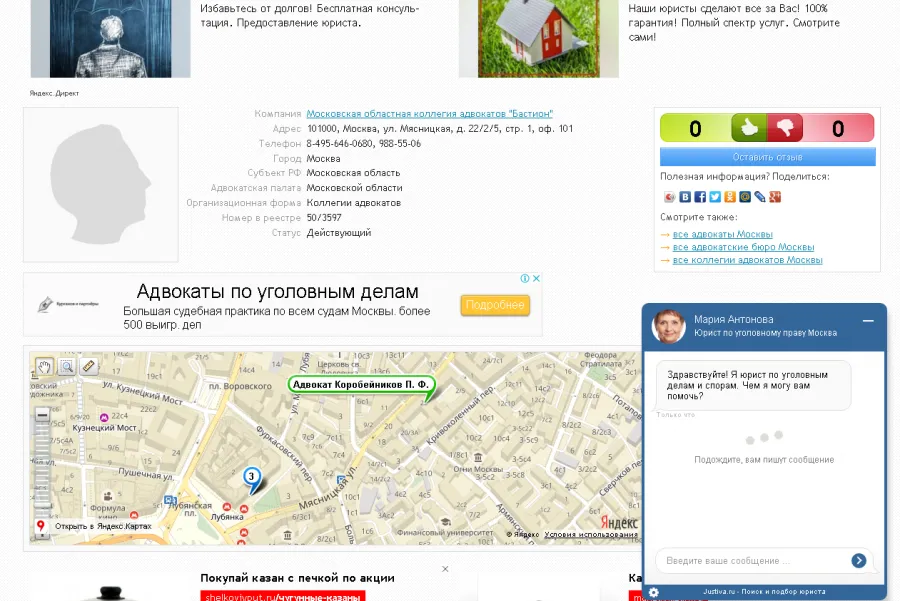Screen dimensions: 900x601
Task: Share via the pencil LiveJournal icon
Action: point(760,197)
